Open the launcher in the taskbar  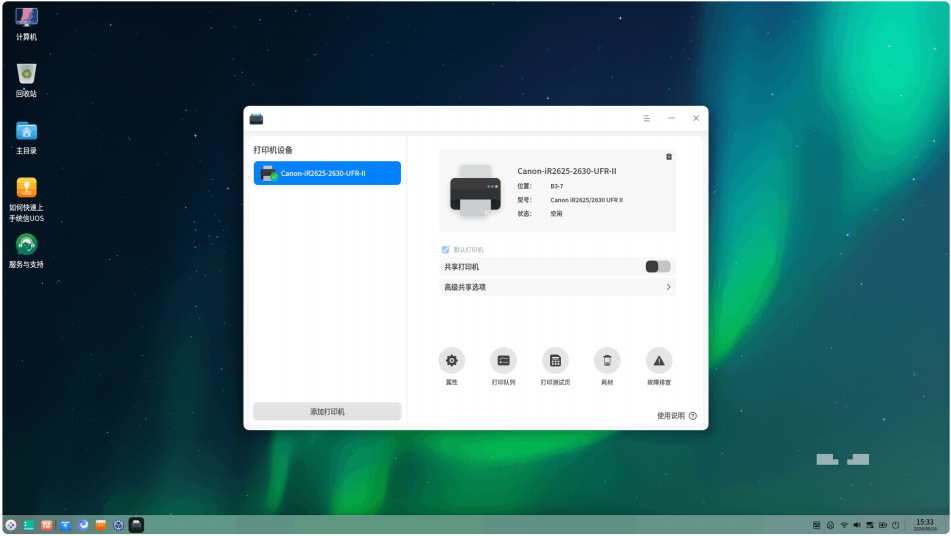(11, 526)
